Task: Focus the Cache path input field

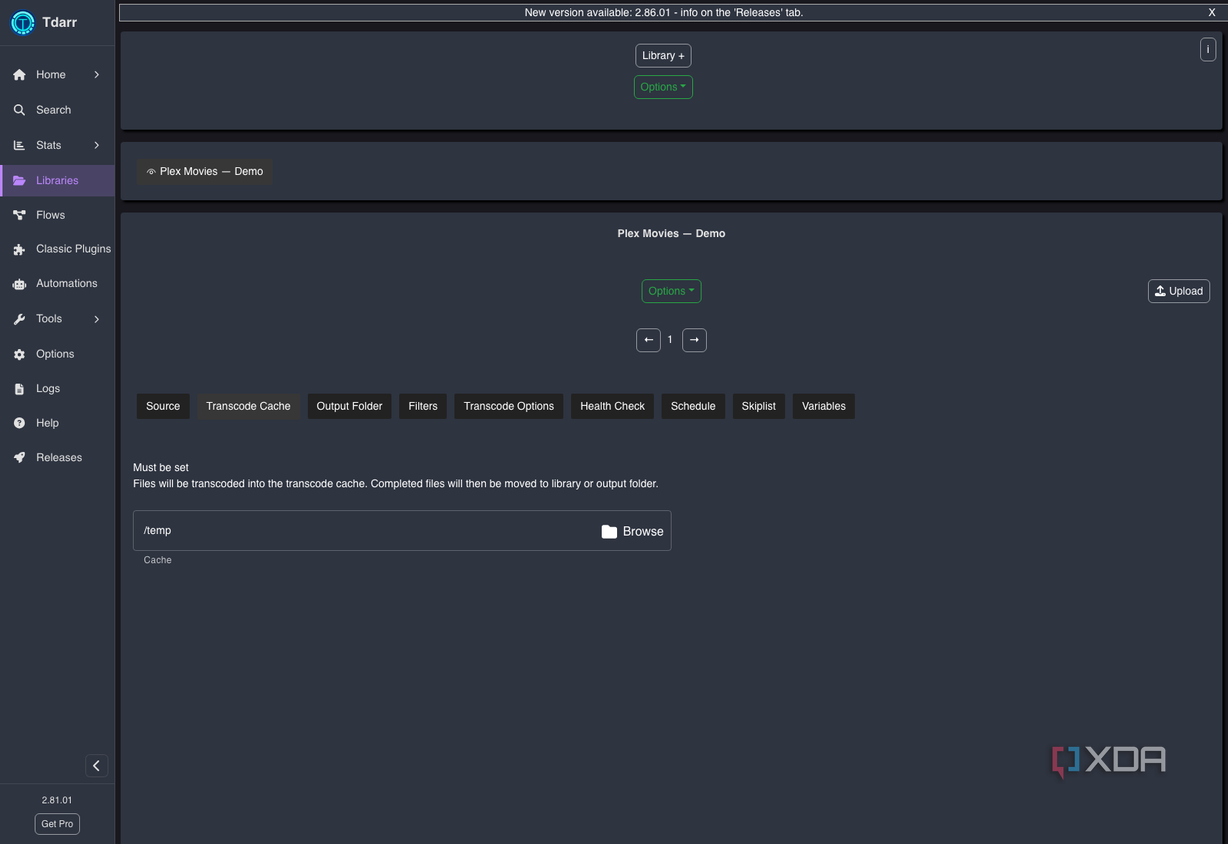Action: tap(402, 531)
